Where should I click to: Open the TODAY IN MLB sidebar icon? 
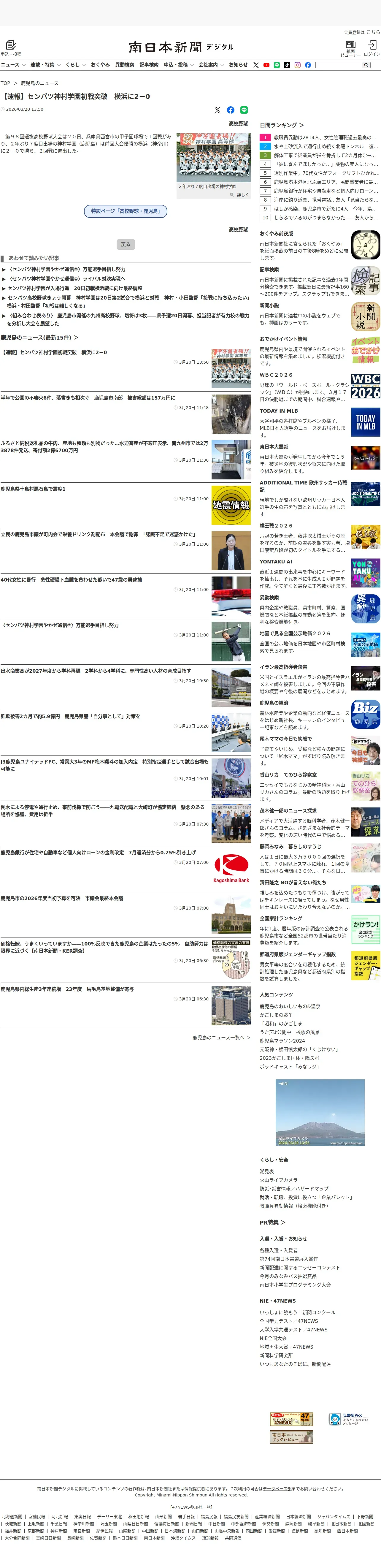(x=366, y=422)
